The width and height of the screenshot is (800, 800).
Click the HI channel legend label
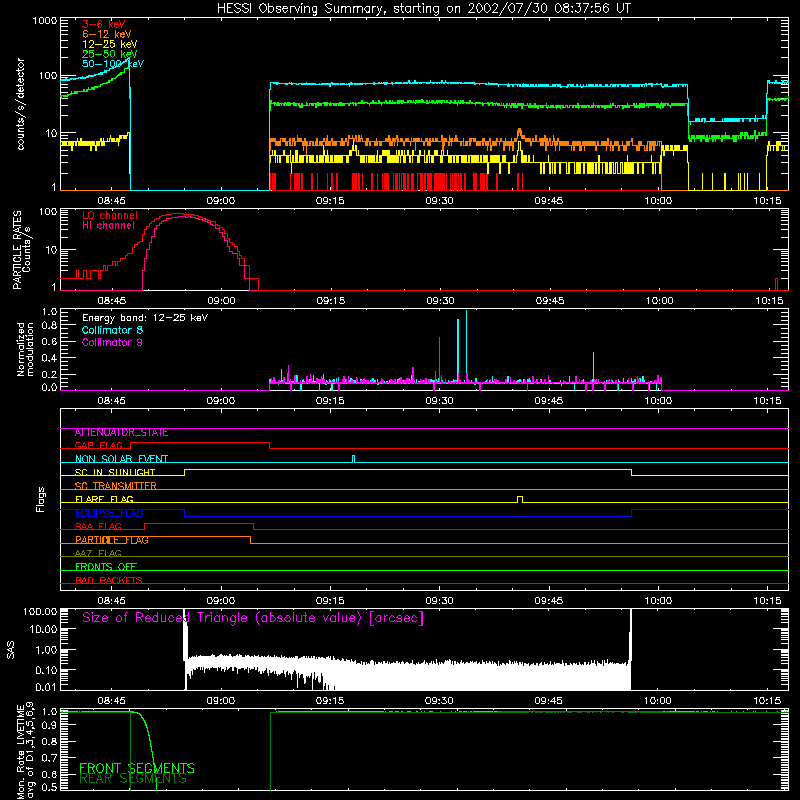coord(108,226)
